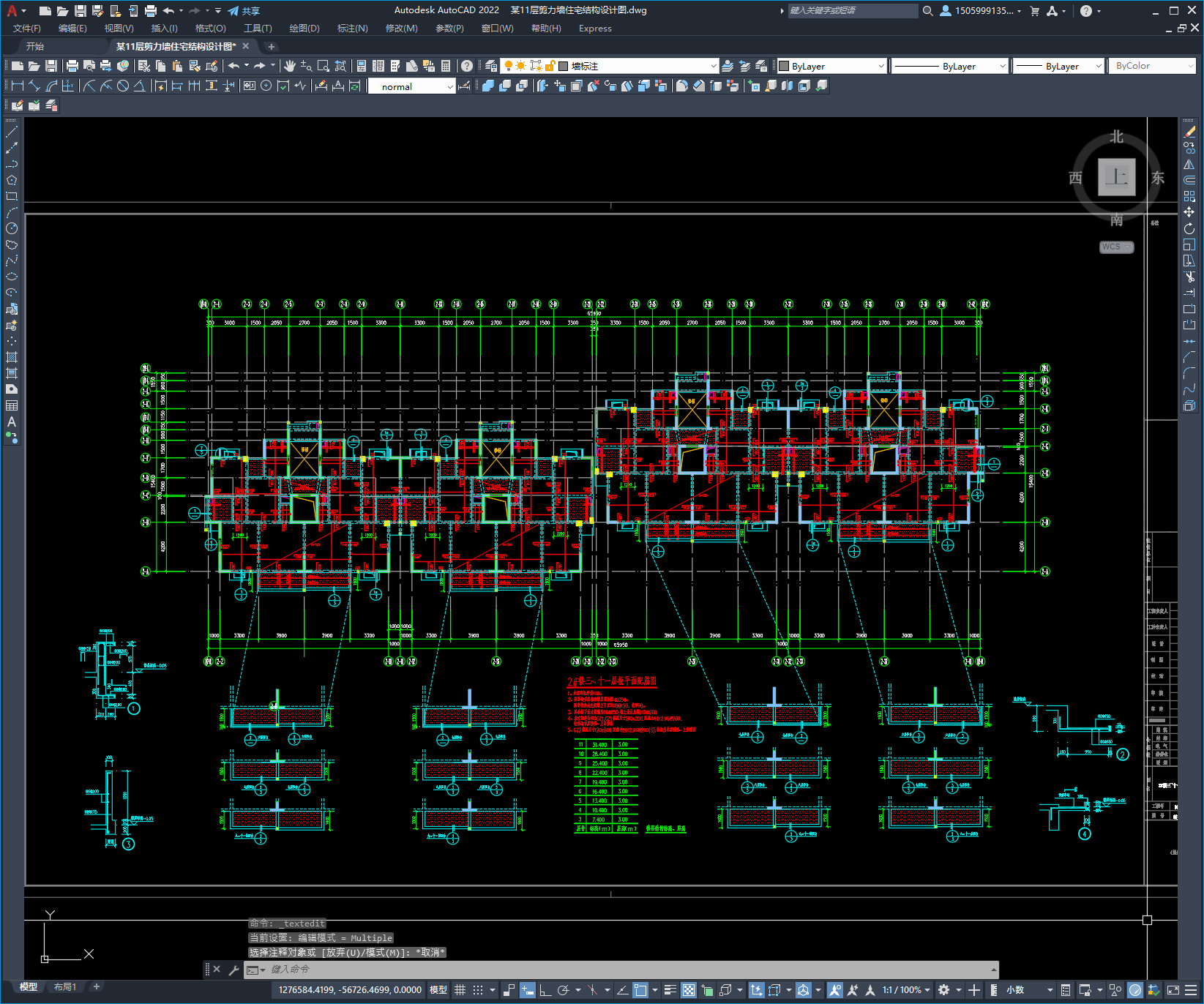Select the Diameter dimension tool

(123, 86)
